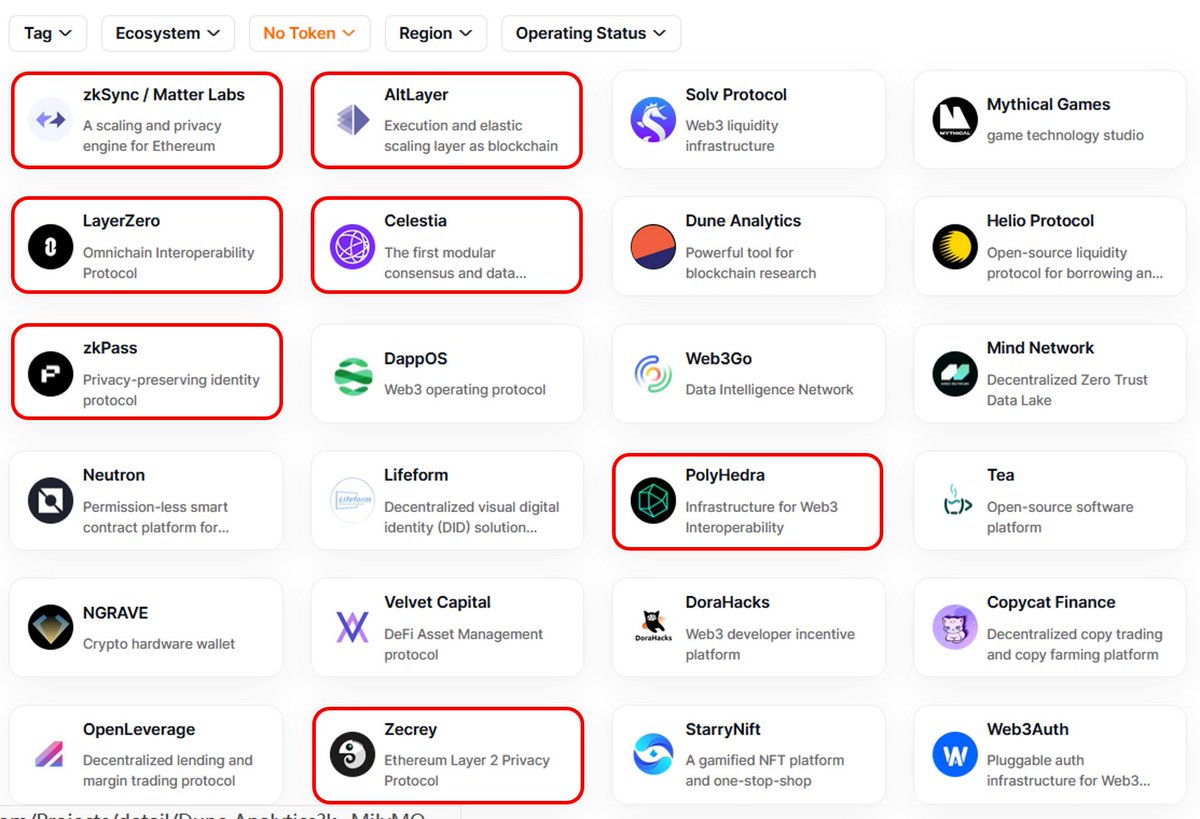Open the zkSync / Matter Labs title link

click(164, 95)
